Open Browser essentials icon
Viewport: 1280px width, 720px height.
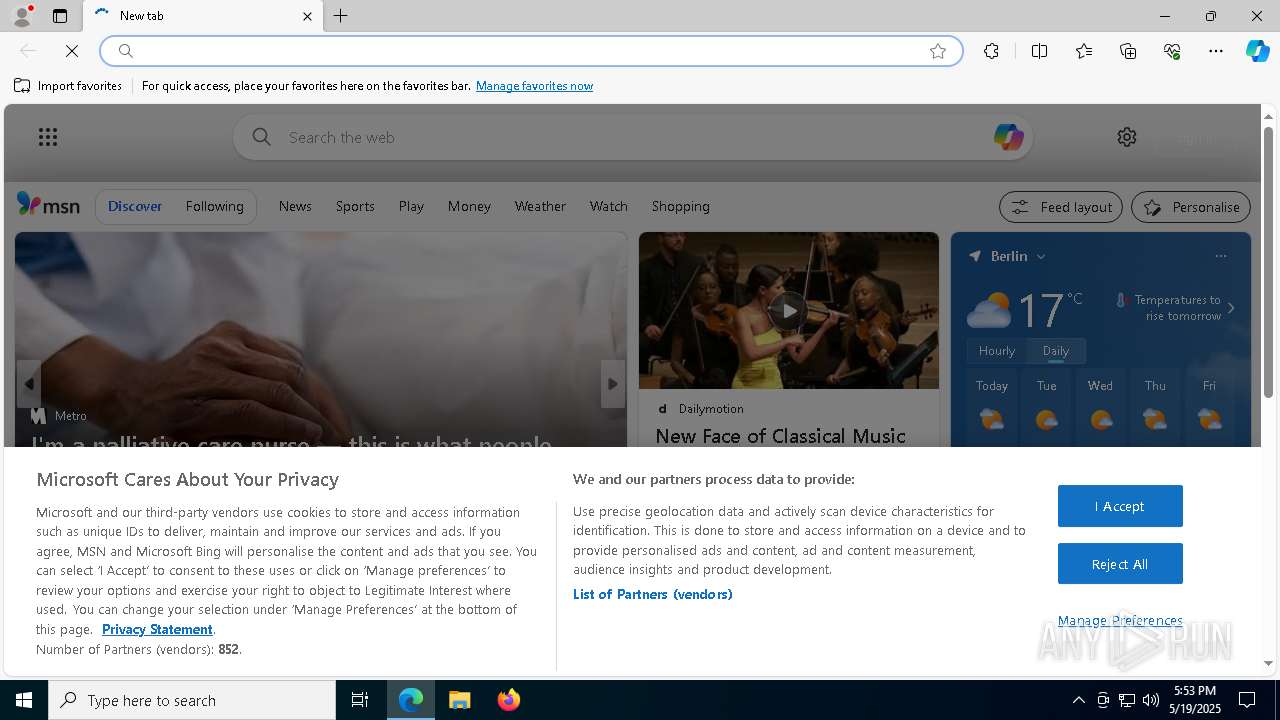(x=1172, y=51)
